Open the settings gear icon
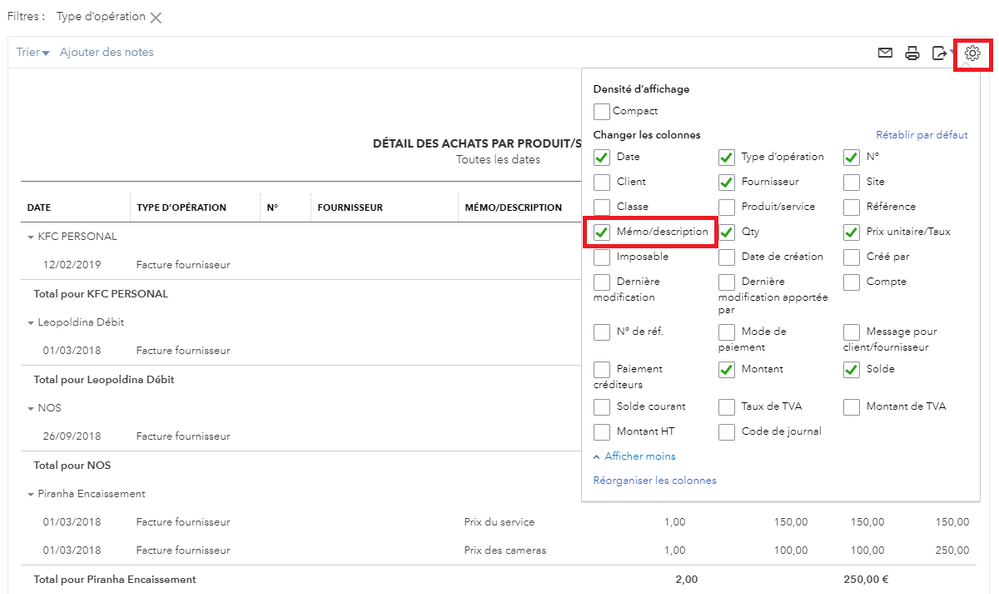 pyautogui.click(x=972, y=53)
